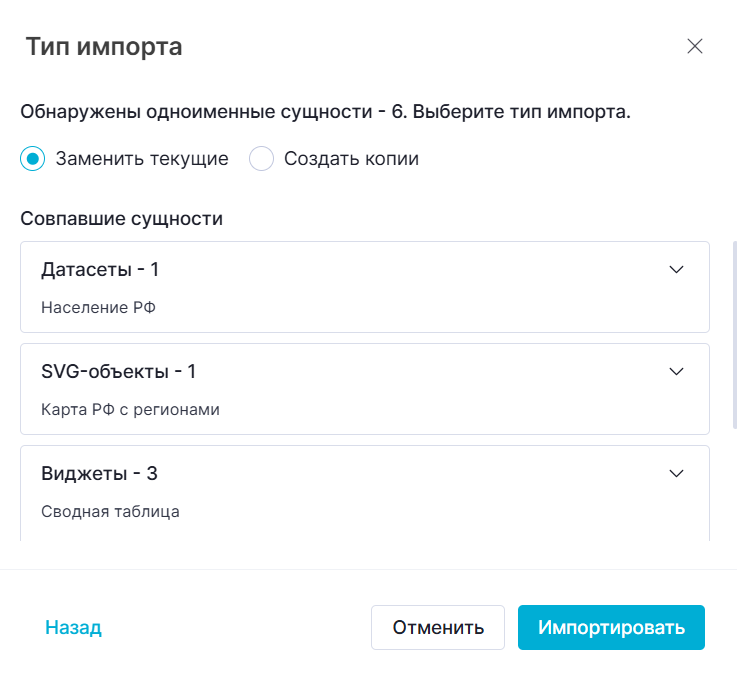The width and height of the screenshot is (737, 679).
Task: Select the 'Сводная таблица' widget entry
Action: [110, 512]
